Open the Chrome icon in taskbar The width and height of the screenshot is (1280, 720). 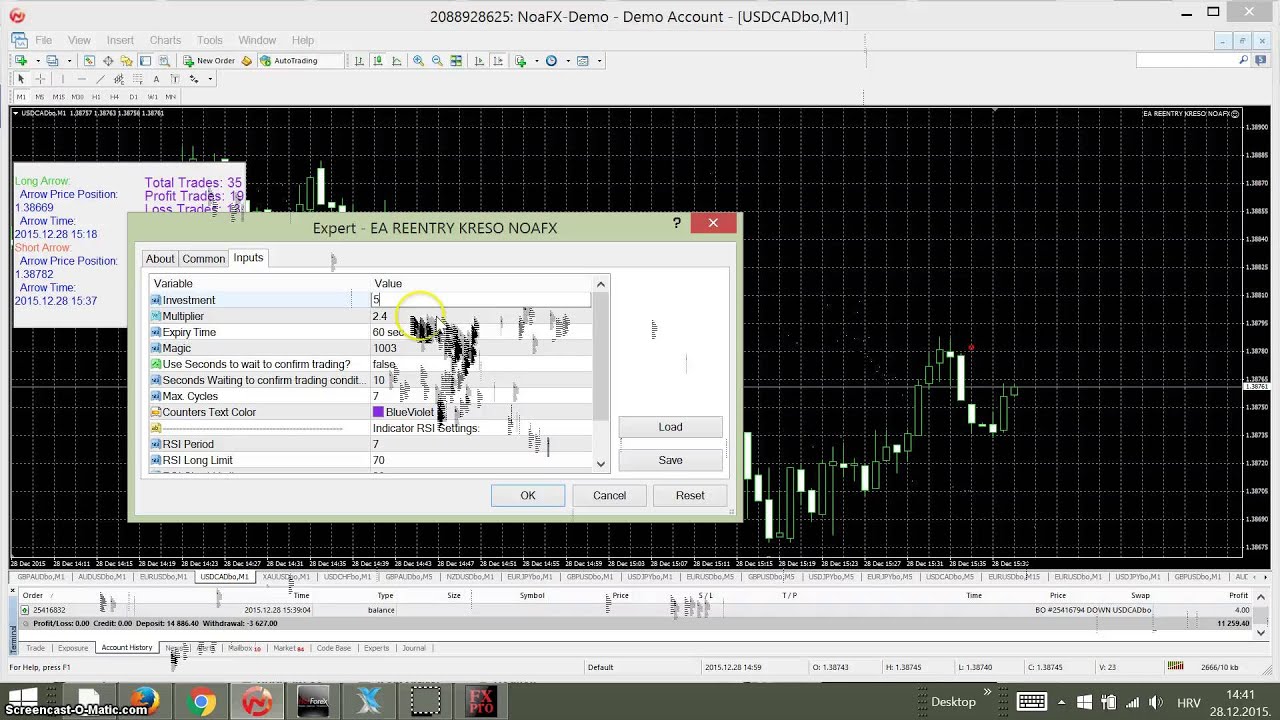[200, 701]
